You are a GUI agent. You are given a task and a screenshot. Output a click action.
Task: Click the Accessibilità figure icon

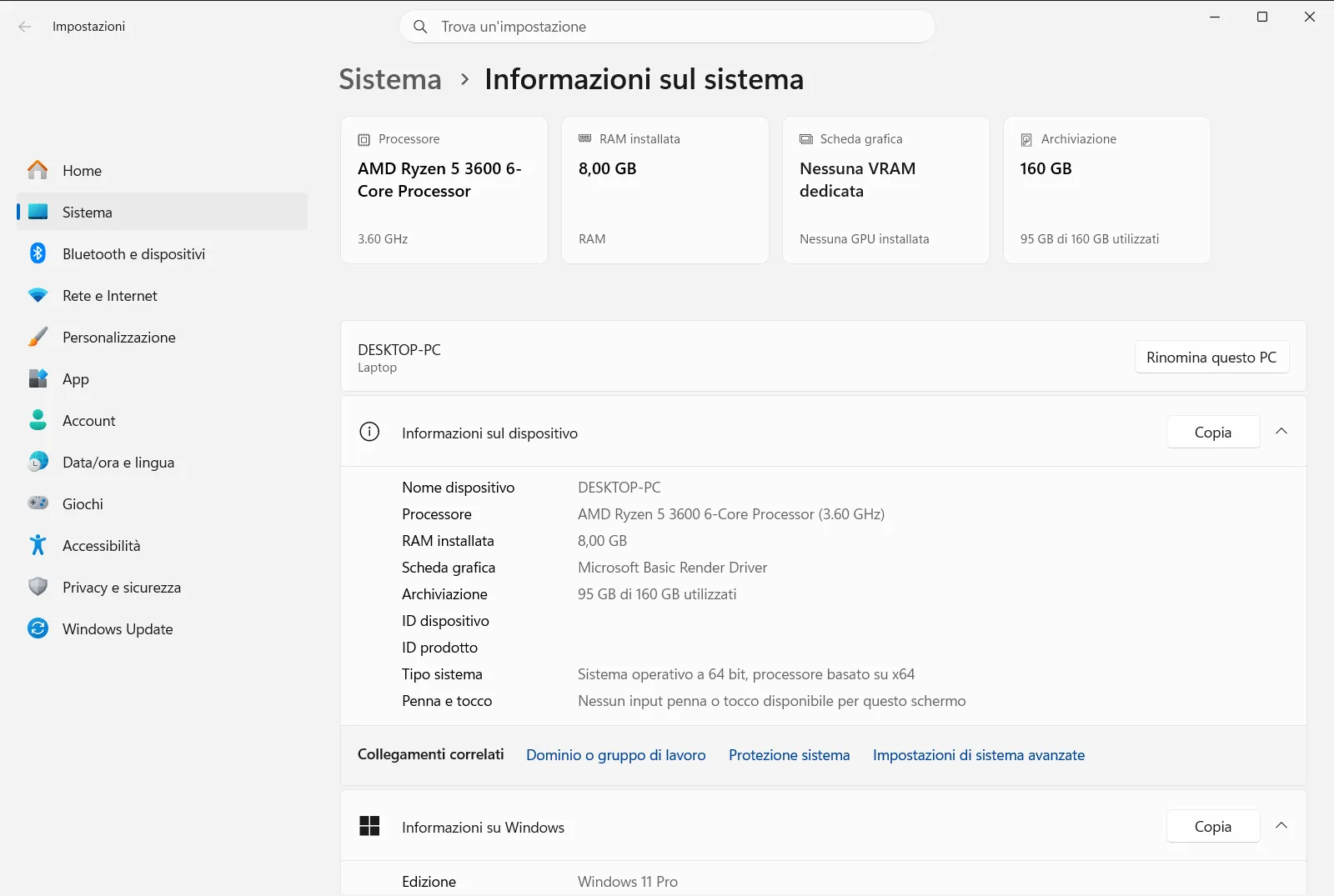[38, 545]
